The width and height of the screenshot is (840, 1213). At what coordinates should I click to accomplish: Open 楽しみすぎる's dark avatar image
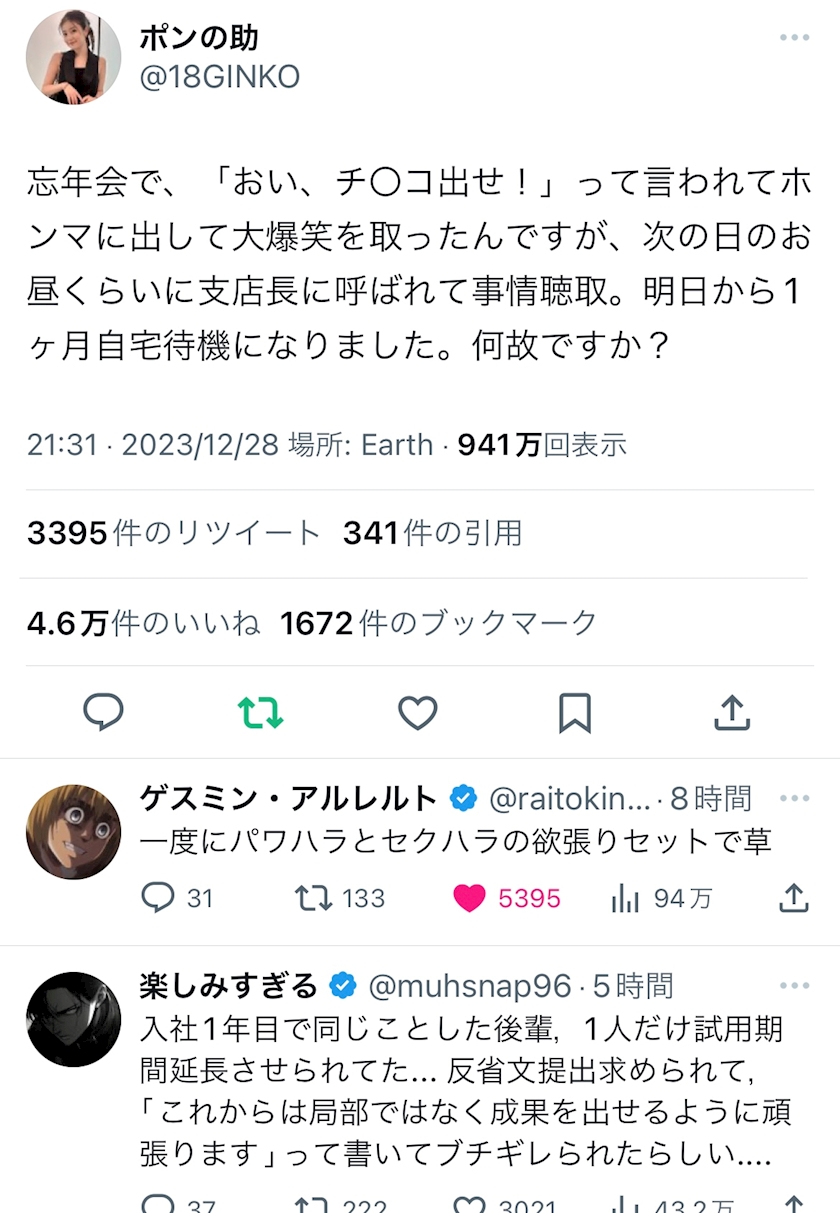(73, 1019)
